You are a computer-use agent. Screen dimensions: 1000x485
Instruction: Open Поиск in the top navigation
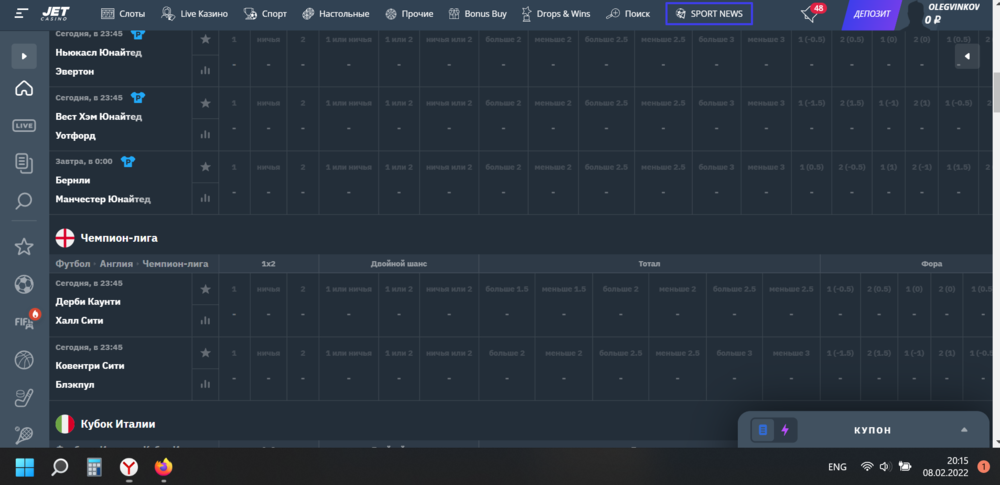(628, 13)
